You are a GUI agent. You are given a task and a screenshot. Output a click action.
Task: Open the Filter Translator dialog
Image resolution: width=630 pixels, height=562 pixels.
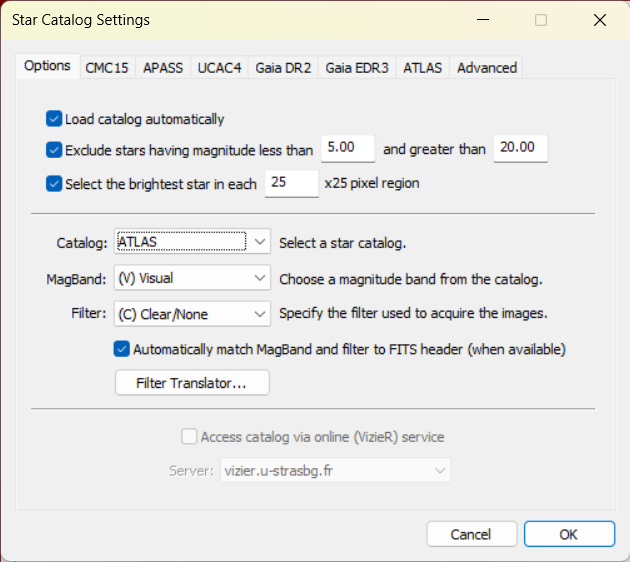[192, 383]
